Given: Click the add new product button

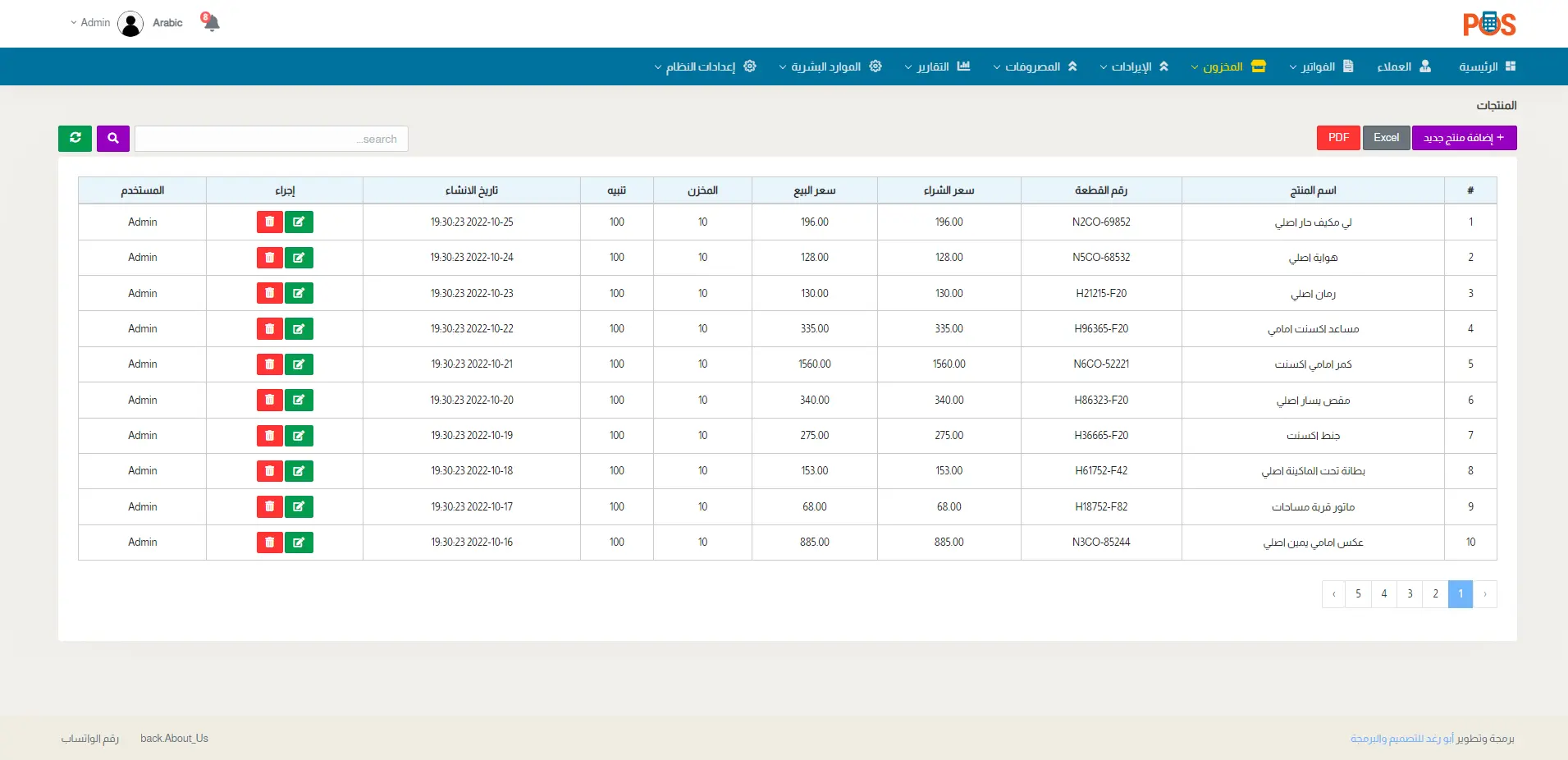Looking at the screenshot, I should pos(1464,138).
